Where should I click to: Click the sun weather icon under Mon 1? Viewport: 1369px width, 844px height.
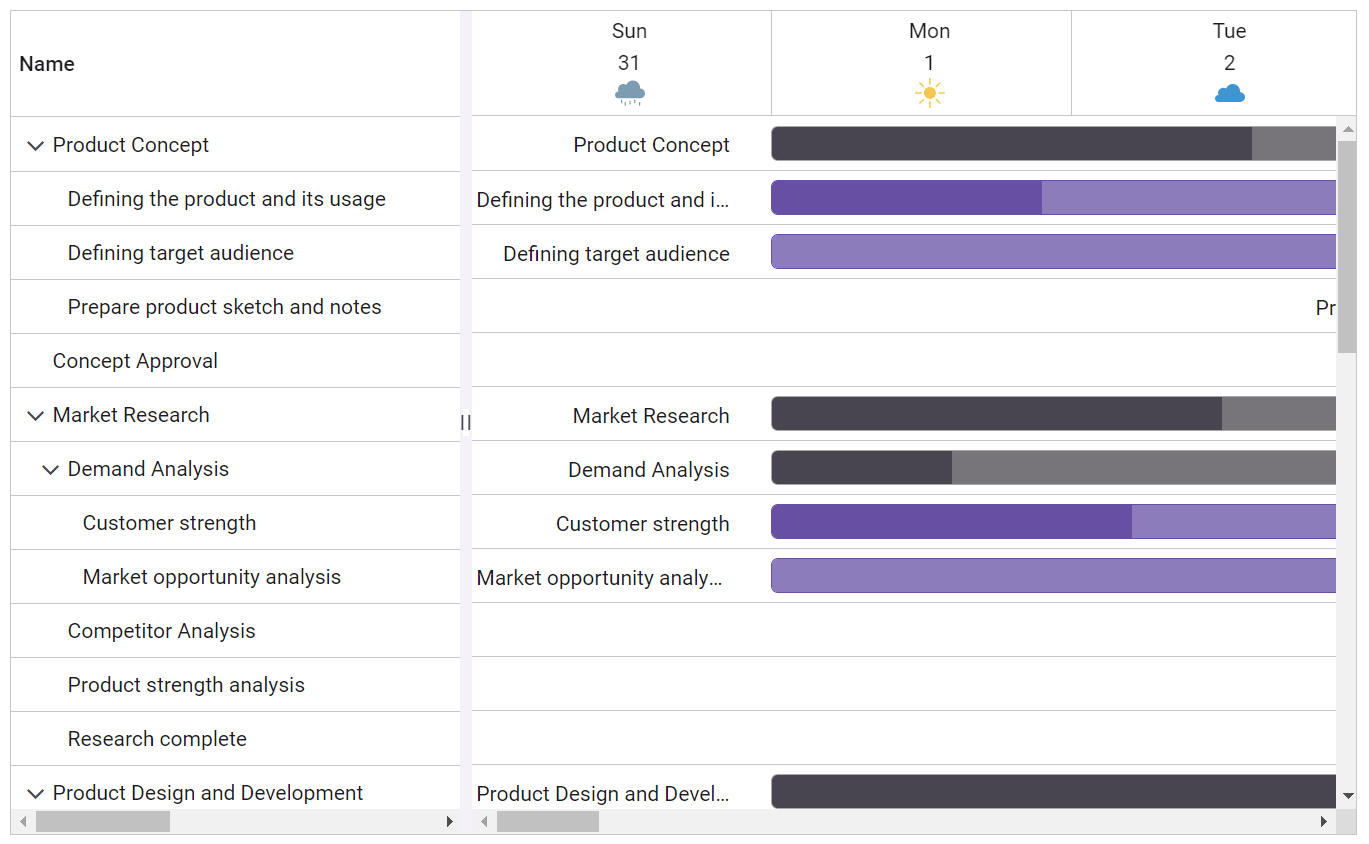(x=929, y=93)
